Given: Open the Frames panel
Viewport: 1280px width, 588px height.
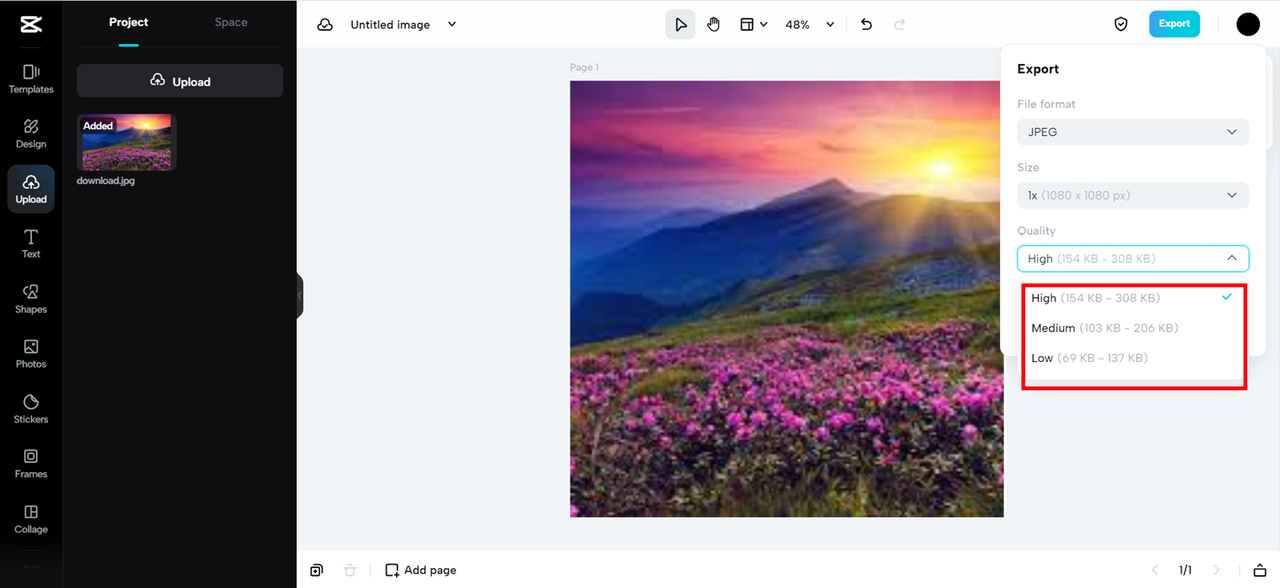Looking at the screenshot, I should pos(31,464).
